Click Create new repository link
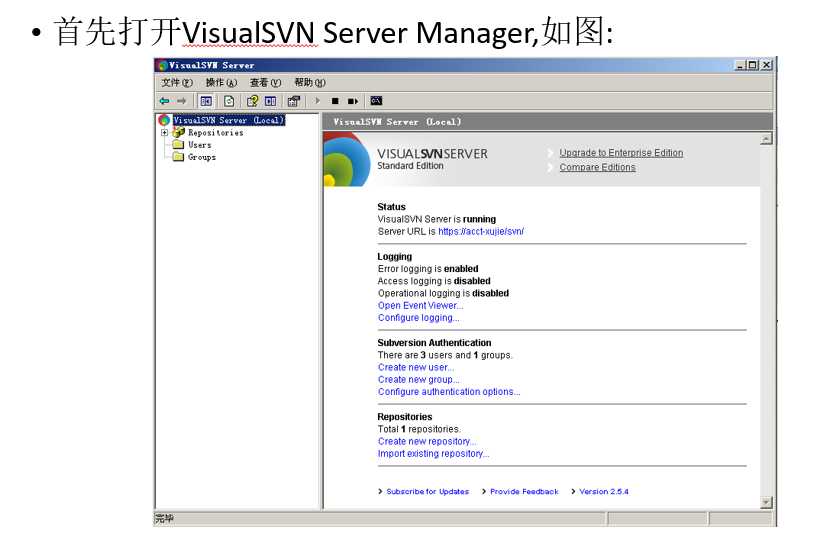 tap(427, 441)
